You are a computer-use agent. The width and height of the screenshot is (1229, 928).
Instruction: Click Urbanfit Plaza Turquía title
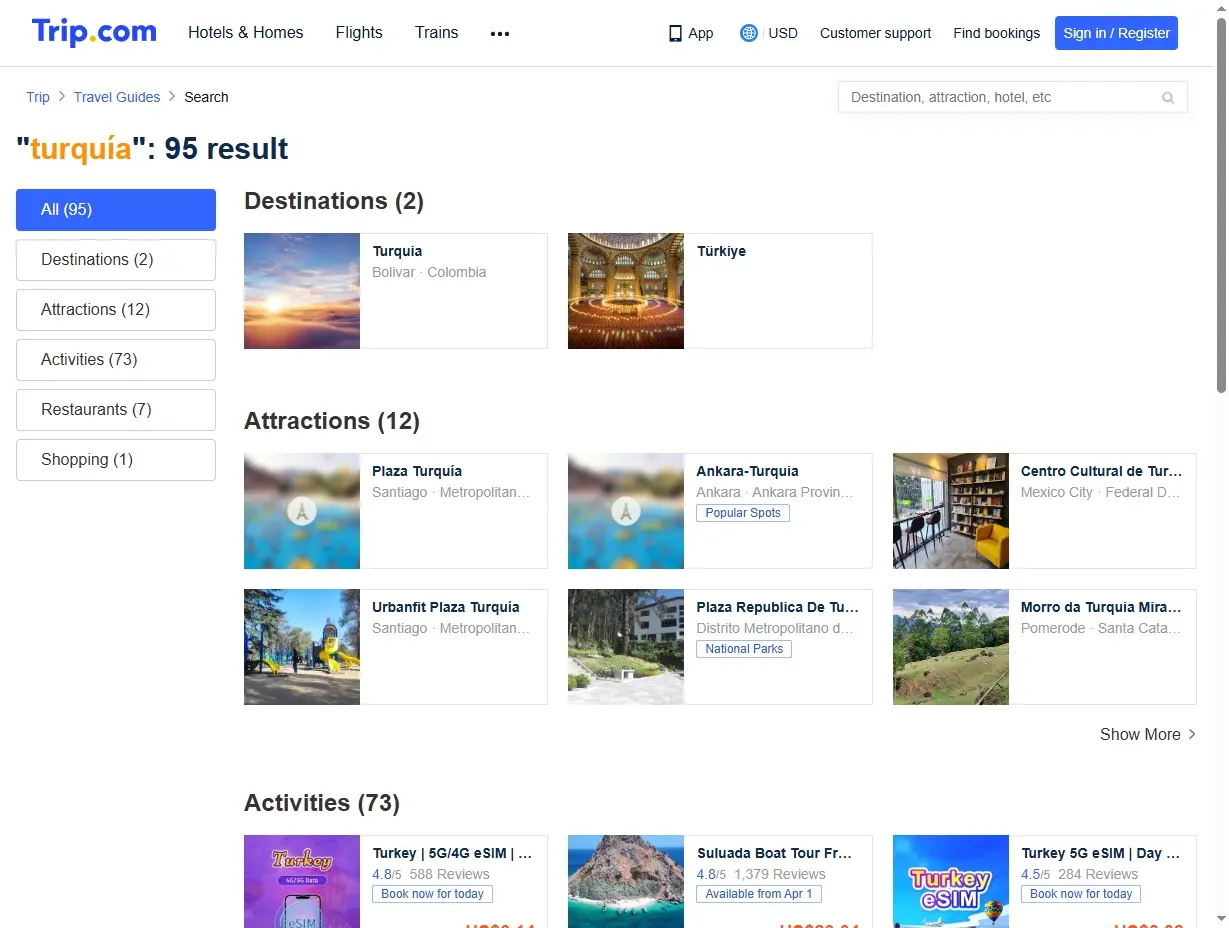pyautogui.click(x=446, y=607)
